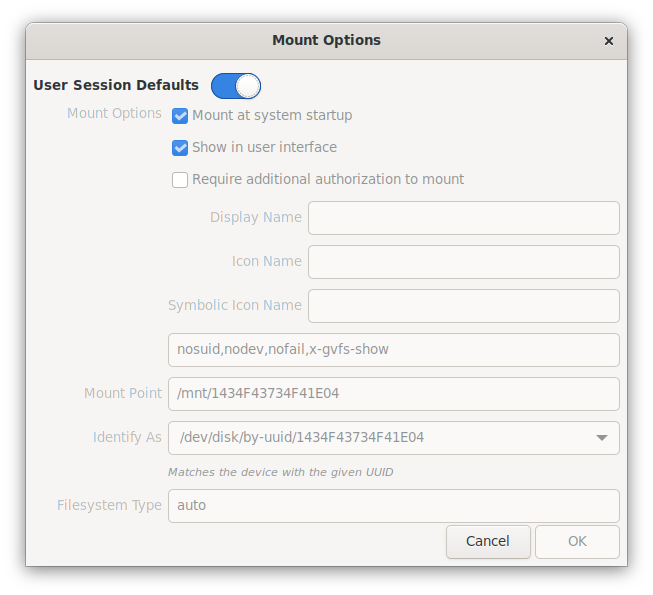
Task: Click Require additional authorization label text
Action: pyautogui.click(x=328, y=179)
